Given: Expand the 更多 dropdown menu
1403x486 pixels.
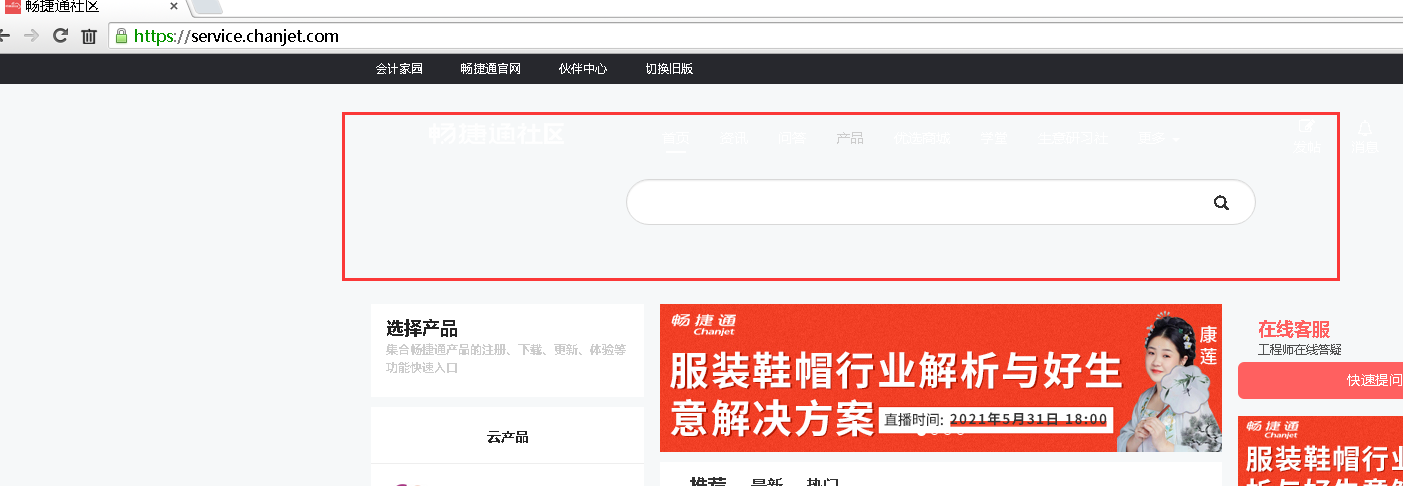Looking at the screenshot, I should (x=1159, y=139).
